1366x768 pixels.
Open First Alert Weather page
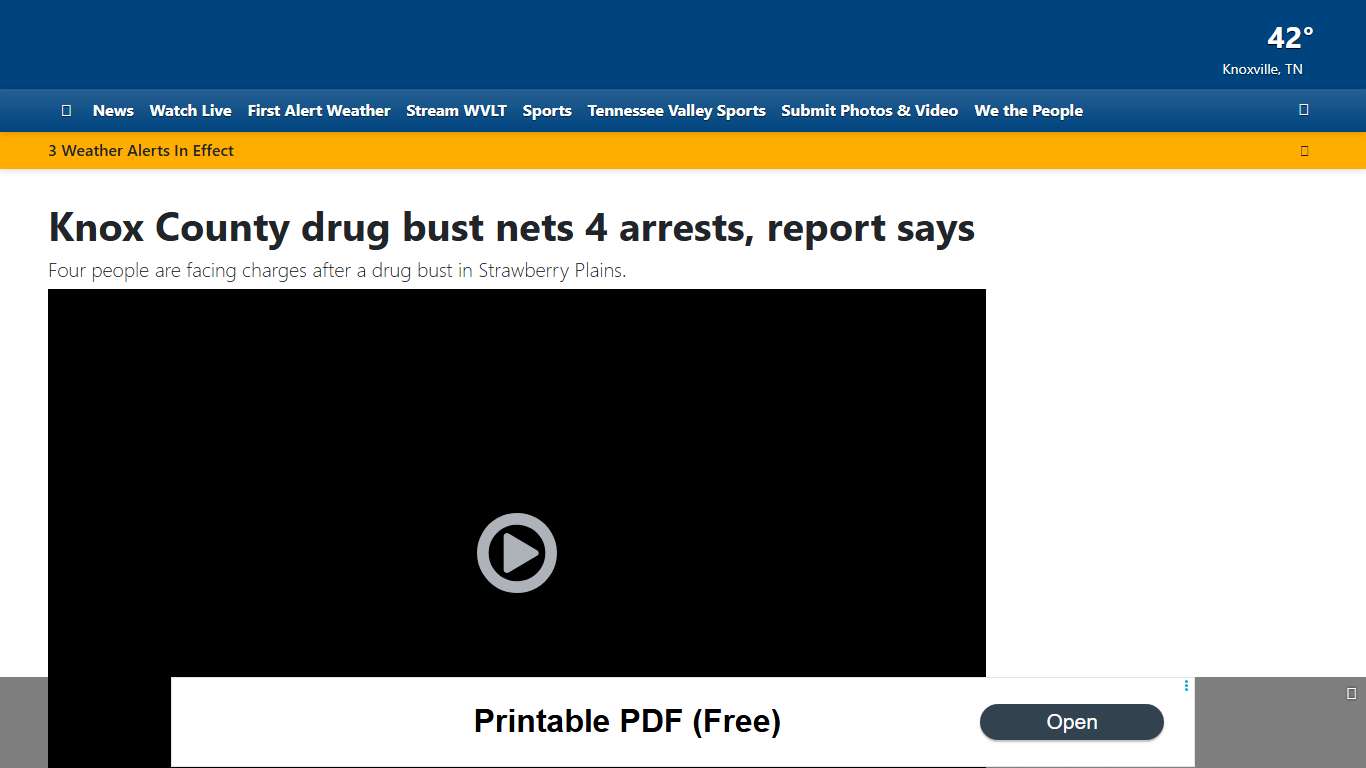click(x=318, y=111)
